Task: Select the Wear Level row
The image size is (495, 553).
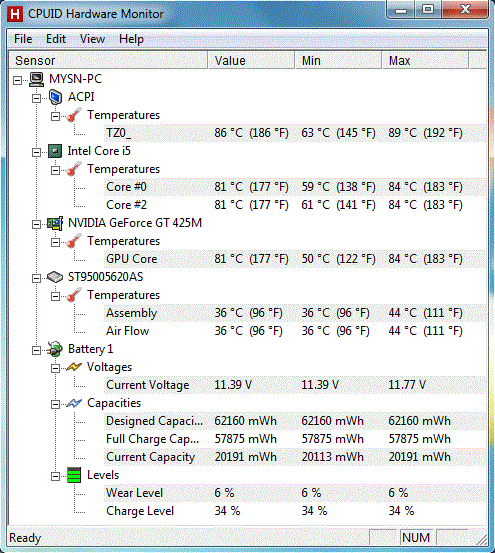Action: click(x=295, y=493)
